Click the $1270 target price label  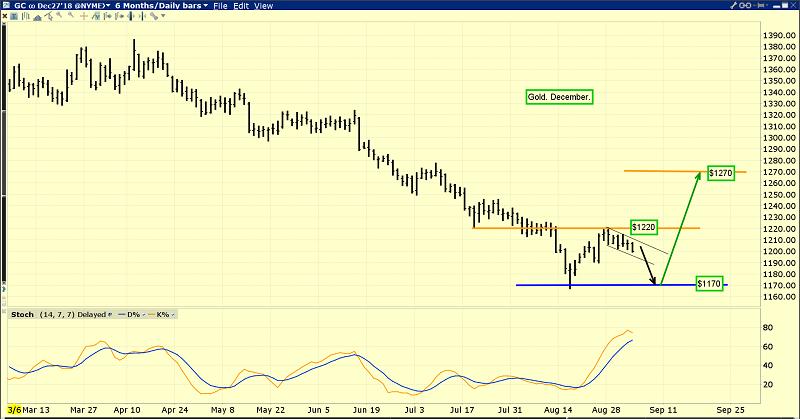coord(721,173)
